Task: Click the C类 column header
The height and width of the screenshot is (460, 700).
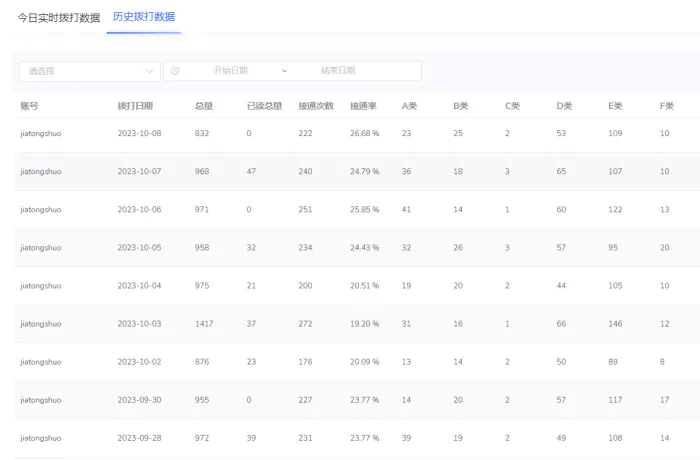Action: [512, 106]
